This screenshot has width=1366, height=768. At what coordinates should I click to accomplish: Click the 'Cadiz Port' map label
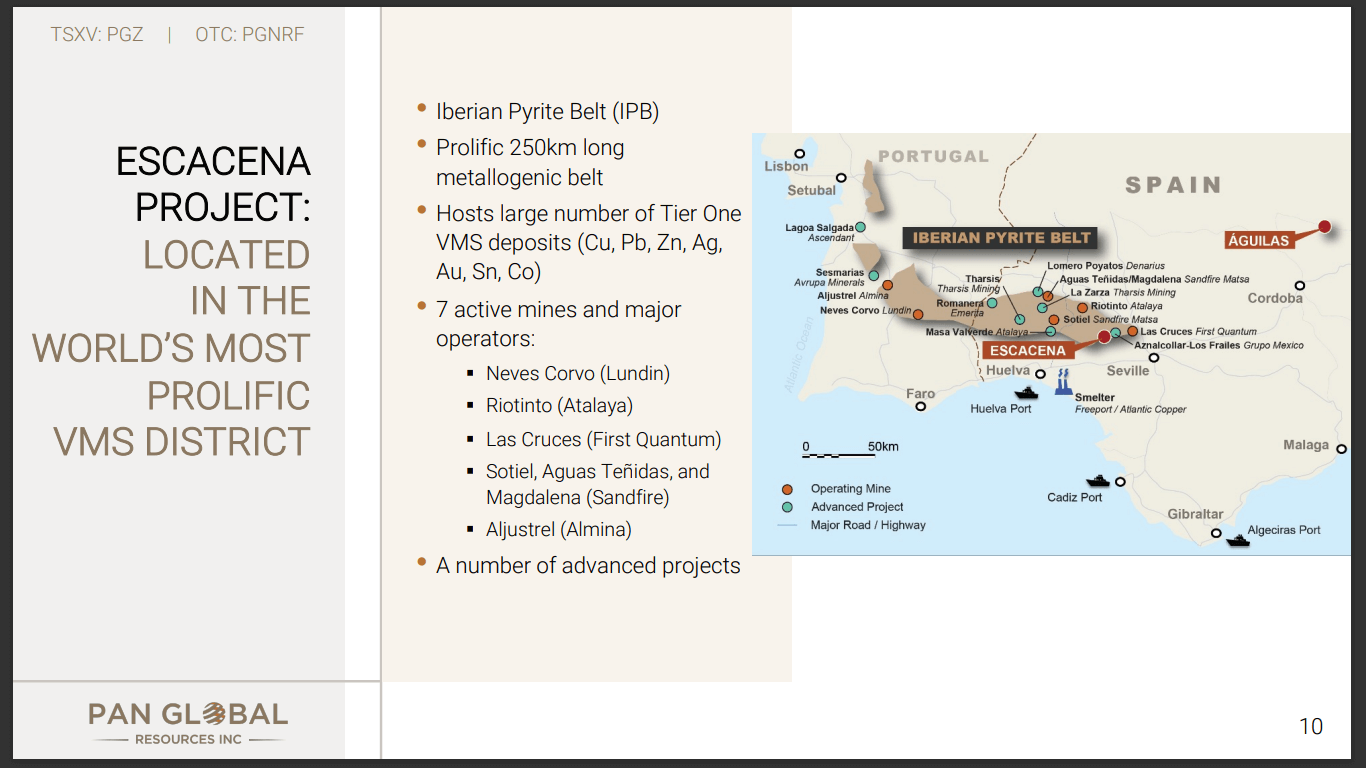pyautogui.click(x=1075, y=497)
